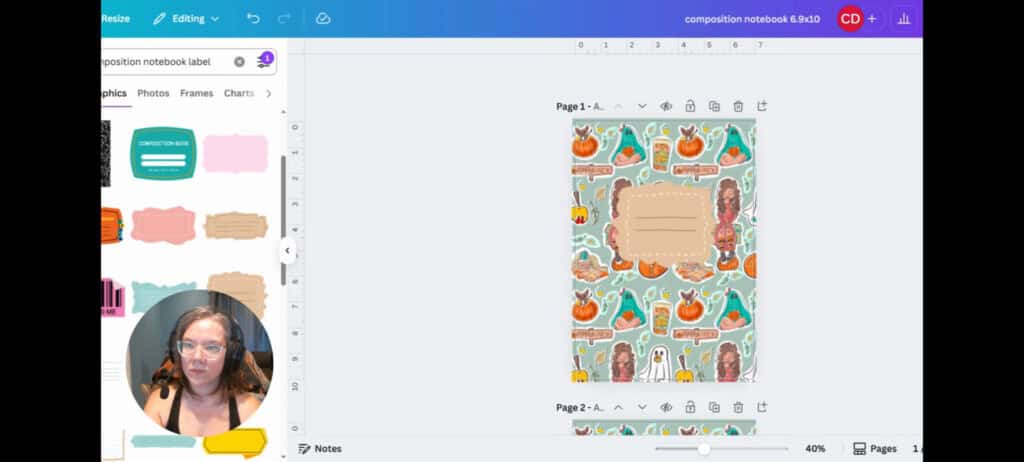
Task: Open the Notes panel
Action: pyautogui.click(x=320, y=449)
